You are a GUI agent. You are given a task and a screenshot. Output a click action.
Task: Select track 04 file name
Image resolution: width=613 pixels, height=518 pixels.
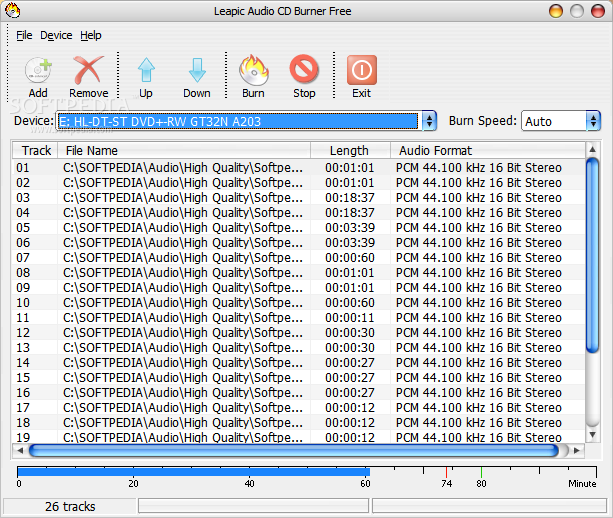[183, 213]
